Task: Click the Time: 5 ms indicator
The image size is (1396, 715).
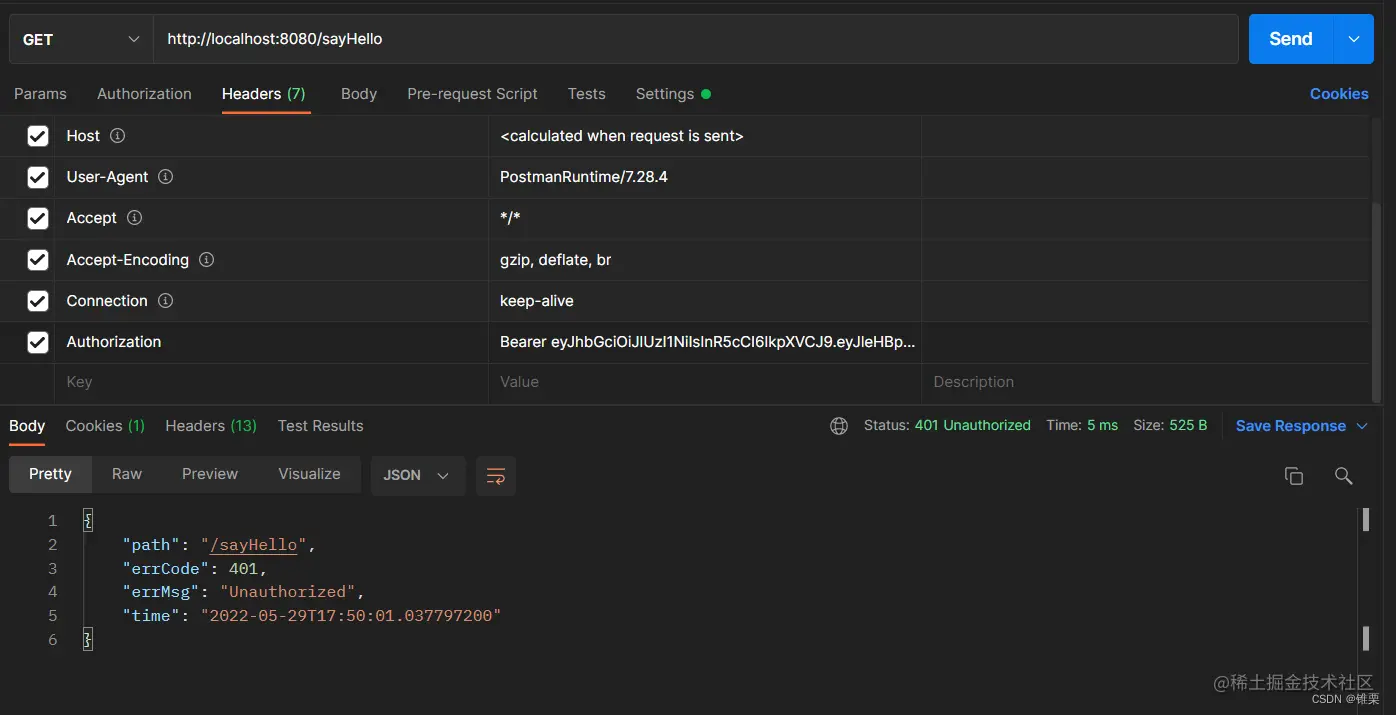Action: (1082, 426)
